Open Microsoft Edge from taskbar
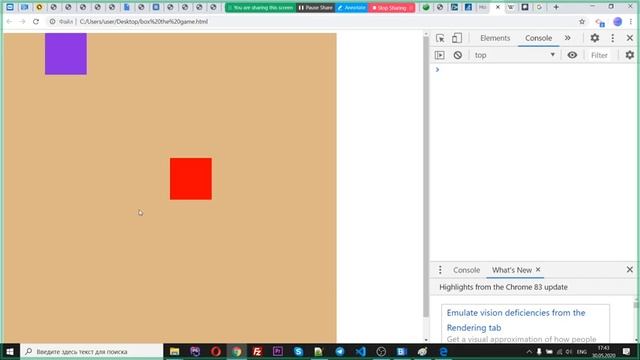Image resolution: width=640 pixels, height=360 pixels. point(443,351)
